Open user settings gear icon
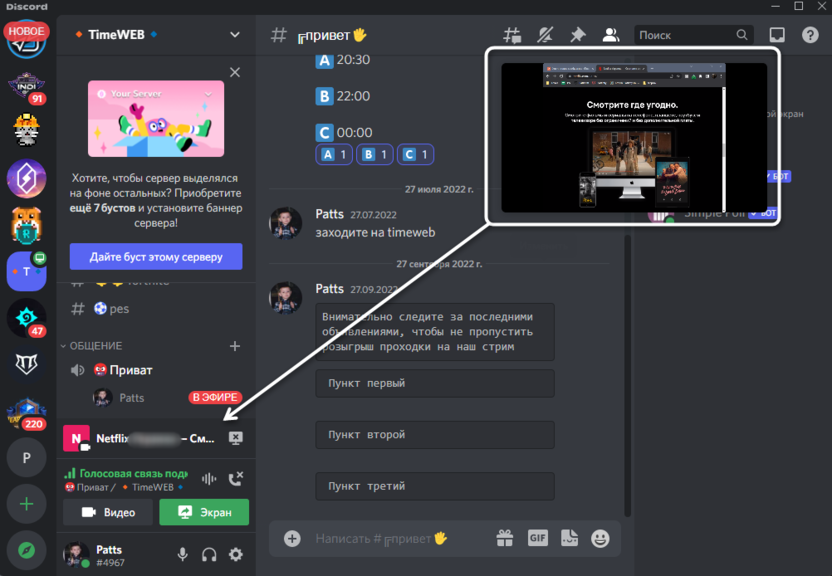Image resolution: width=832 pixels, height=576 pixels. [x=236, y=554]
